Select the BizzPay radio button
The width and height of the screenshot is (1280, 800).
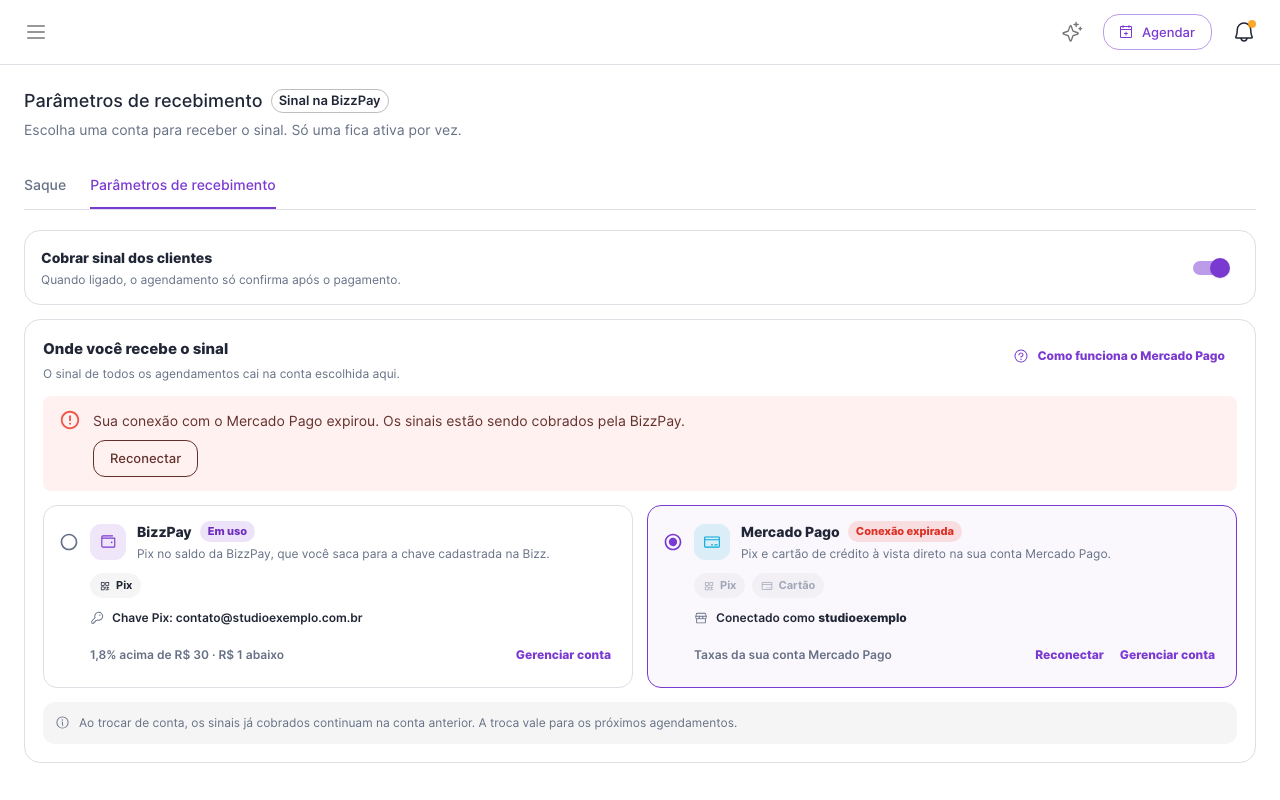pyautogui.click(x=69, y=542)
